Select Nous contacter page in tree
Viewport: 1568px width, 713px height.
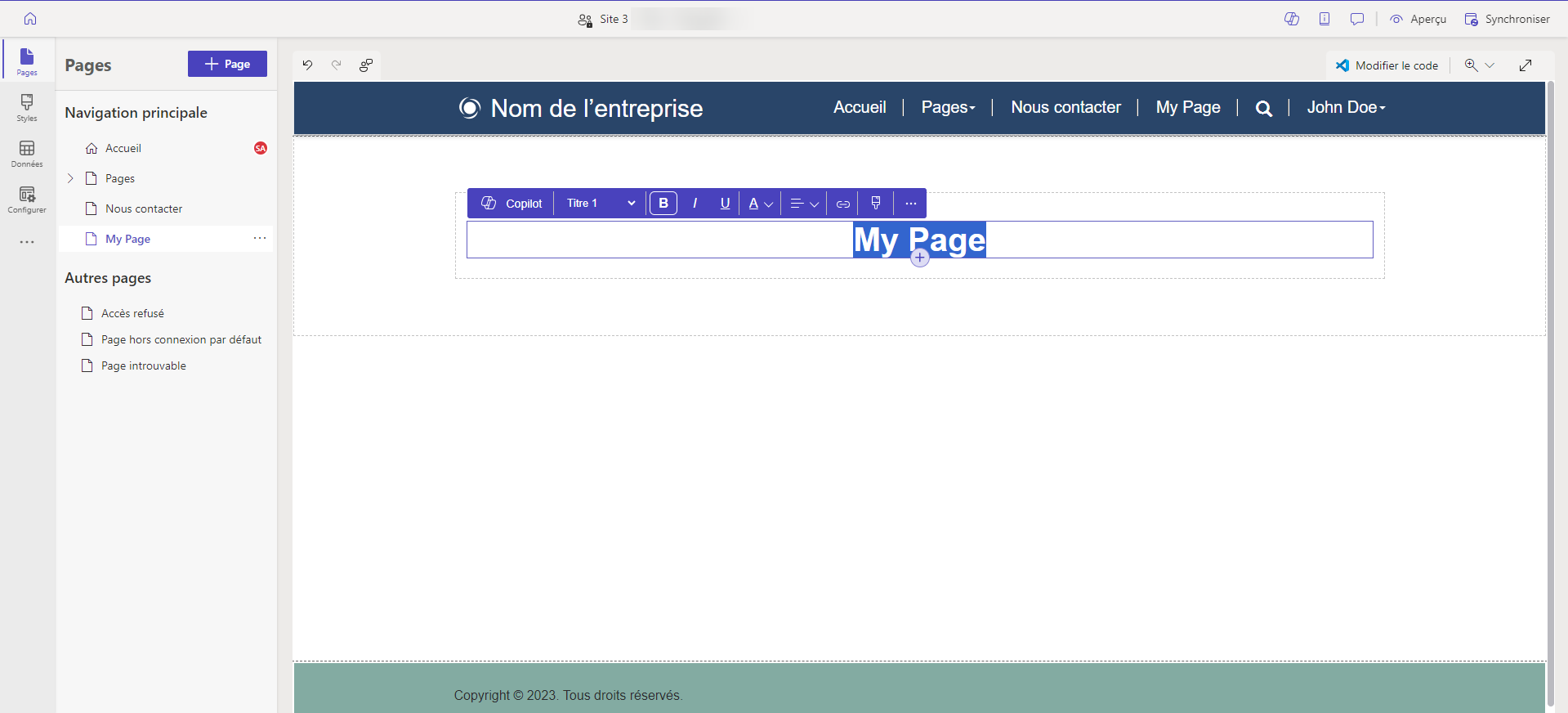(144, 209)
